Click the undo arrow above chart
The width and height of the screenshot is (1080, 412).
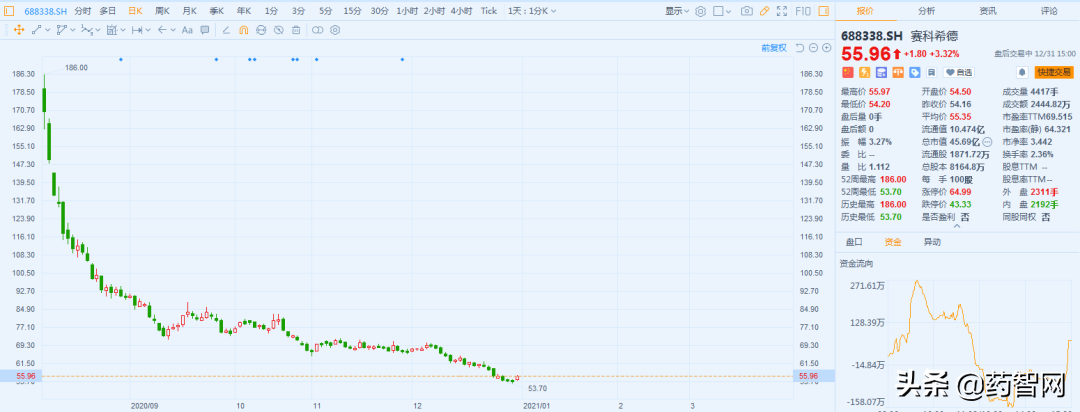point(800,48)
